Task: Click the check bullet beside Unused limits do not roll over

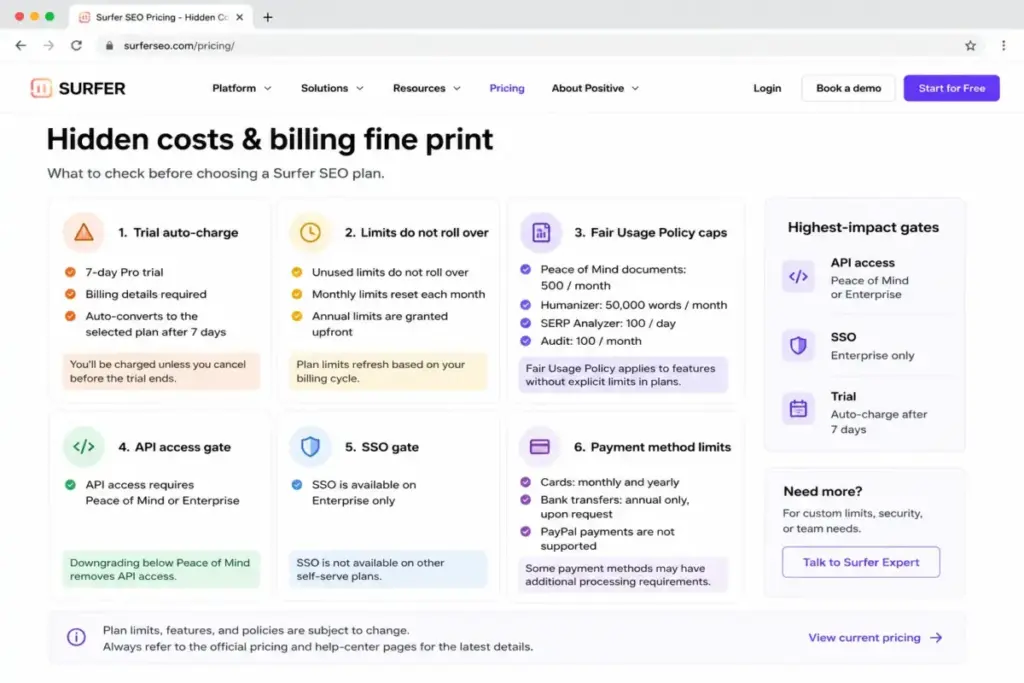Action: pos(296,272)
